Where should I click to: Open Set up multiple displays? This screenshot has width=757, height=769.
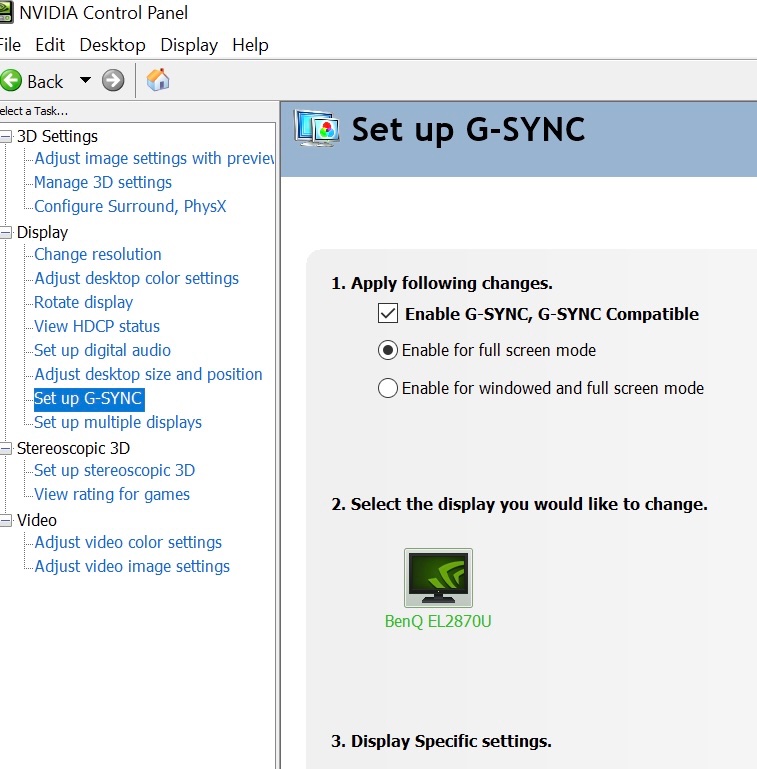pos(118,423)
